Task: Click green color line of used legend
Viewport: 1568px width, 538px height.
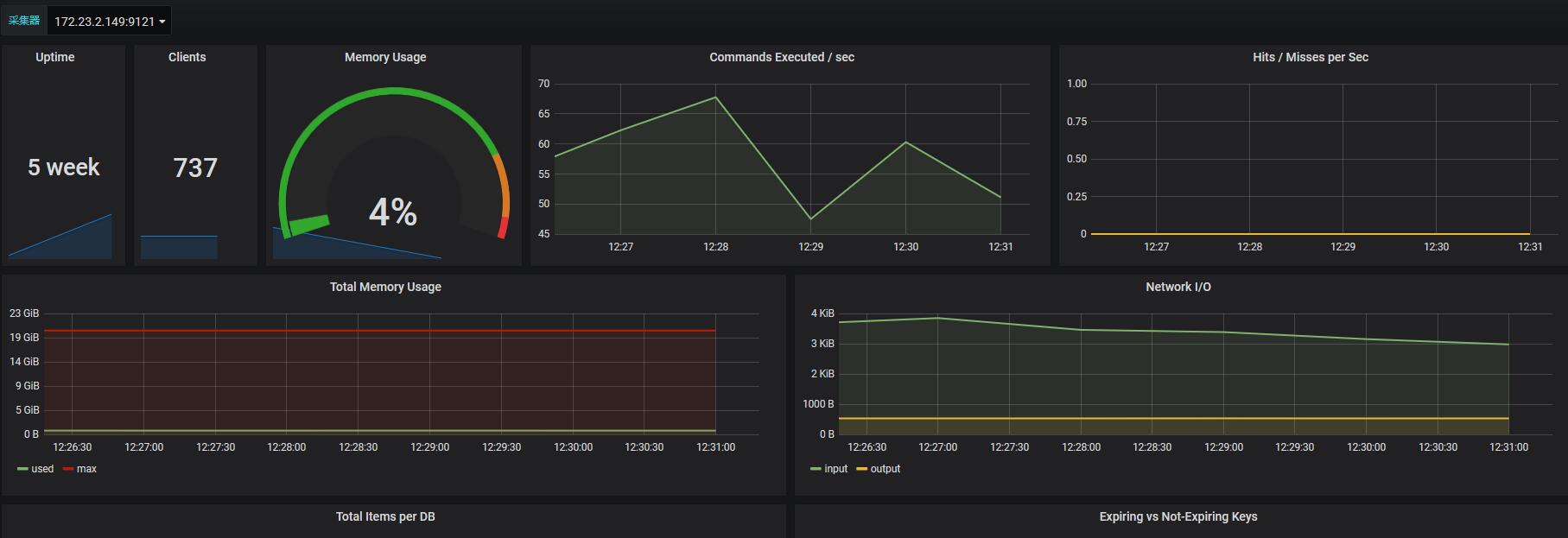Action: point(22,469)
